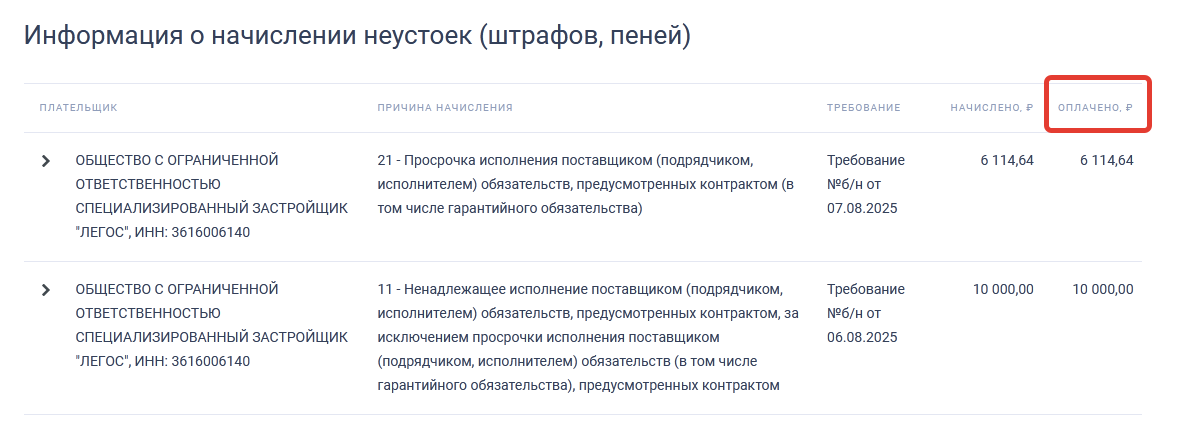Viewport: 1201px width, 445px height.
Task: Expand the row with reason code 11
Action: pyautogui.click(x=45, y=290)
